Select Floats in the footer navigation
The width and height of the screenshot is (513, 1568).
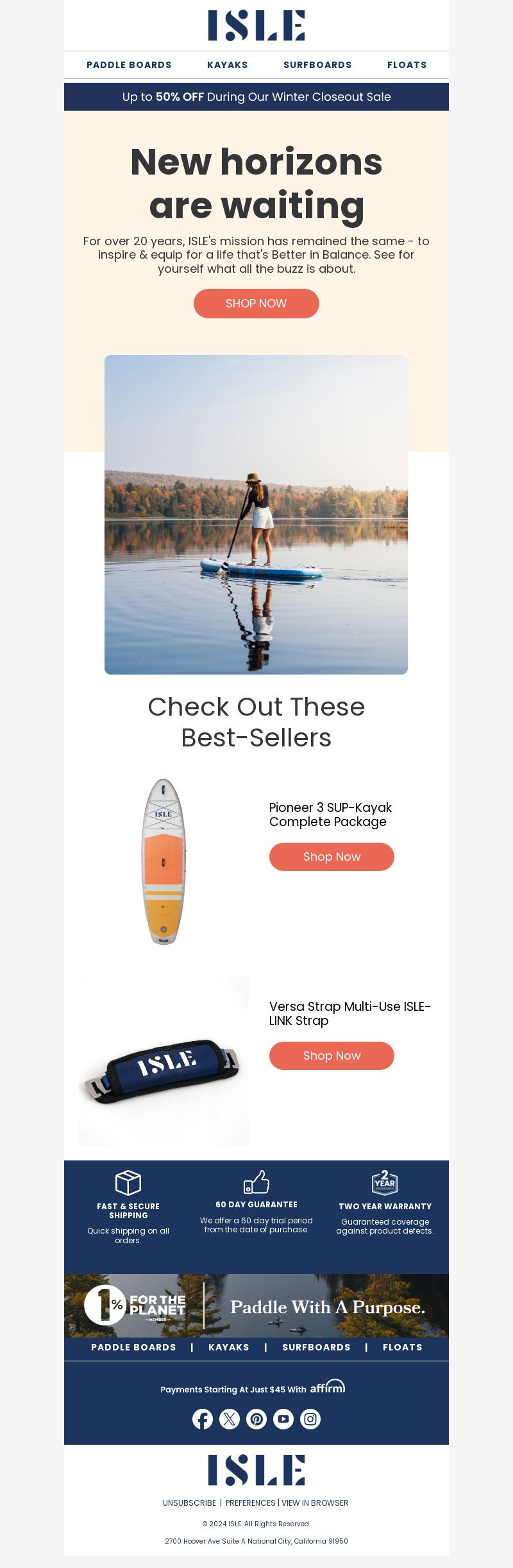[403, 1347]
